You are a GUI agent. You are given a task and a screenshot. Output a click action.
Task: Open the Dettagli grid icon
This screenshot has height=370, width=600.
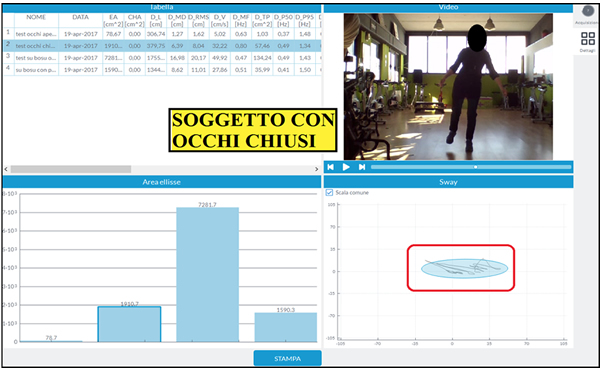(588, 39)
